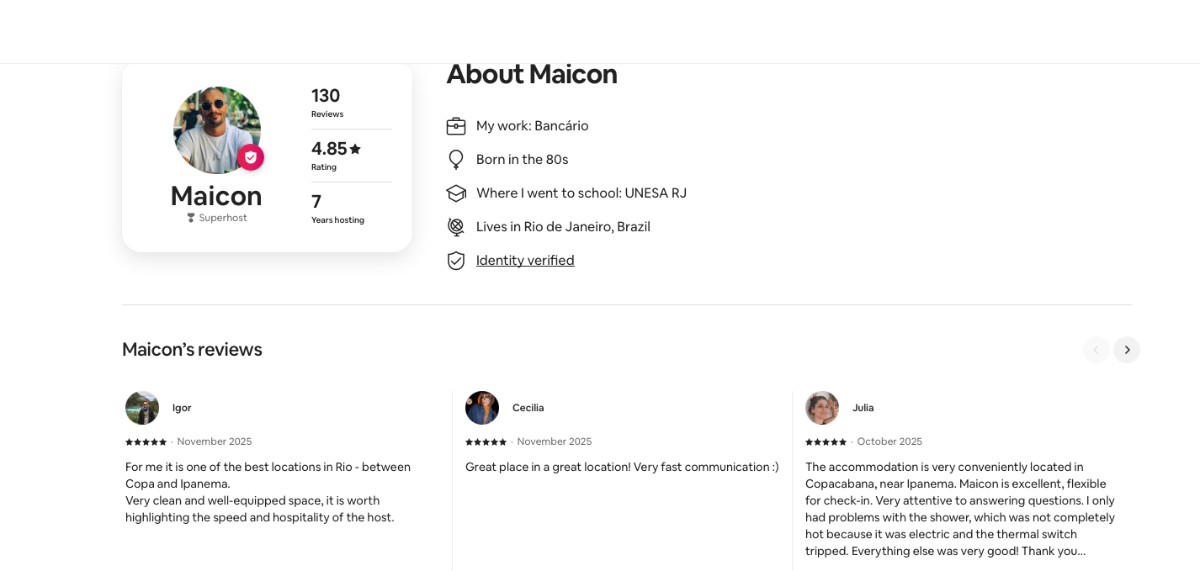Screen dimensions: 1200x571
Task: Click the lightbulb birth decade icon
Action: pyautogui.click(x=456, y=159)
